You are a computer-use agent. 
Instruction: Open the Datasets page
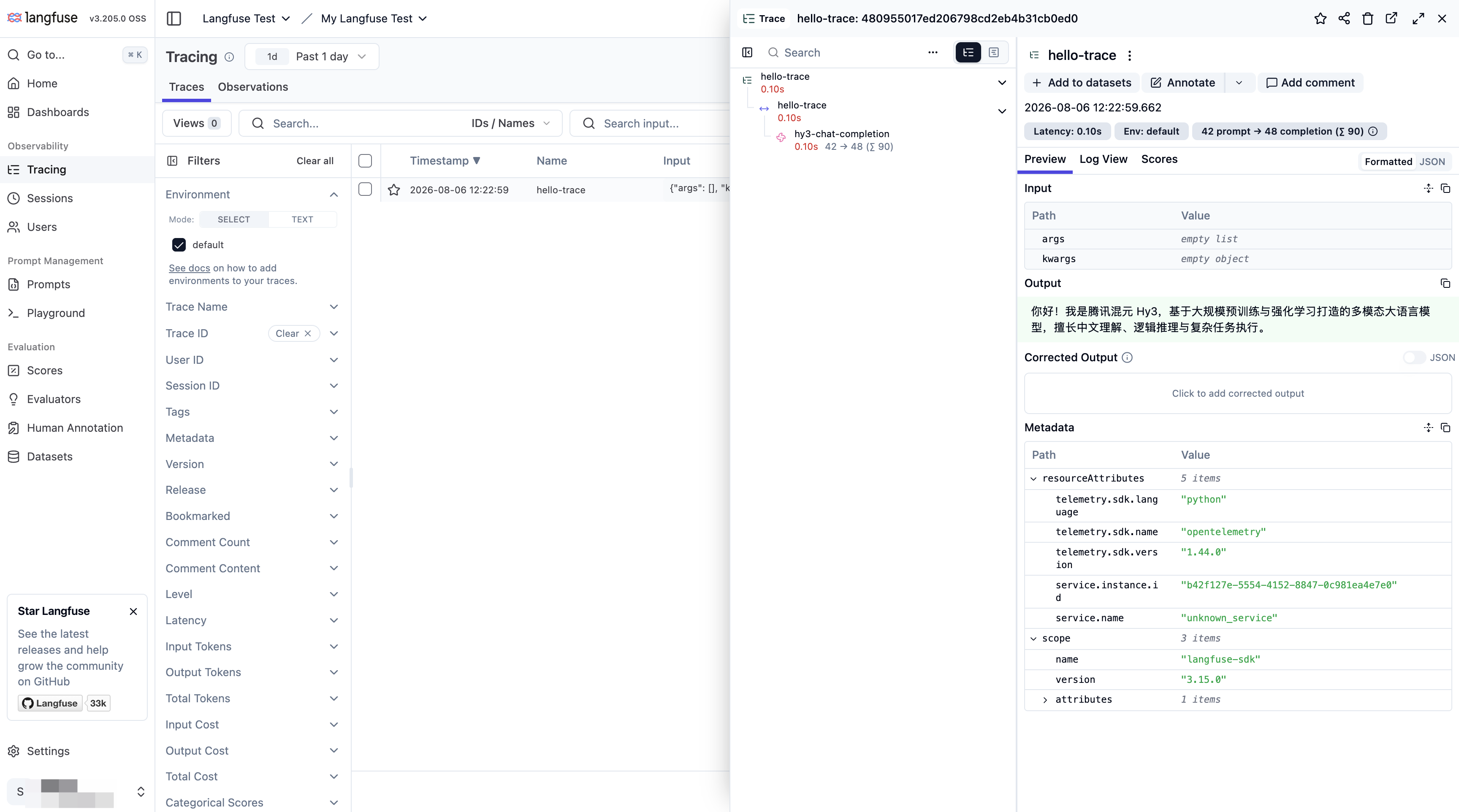click(50, 456)
